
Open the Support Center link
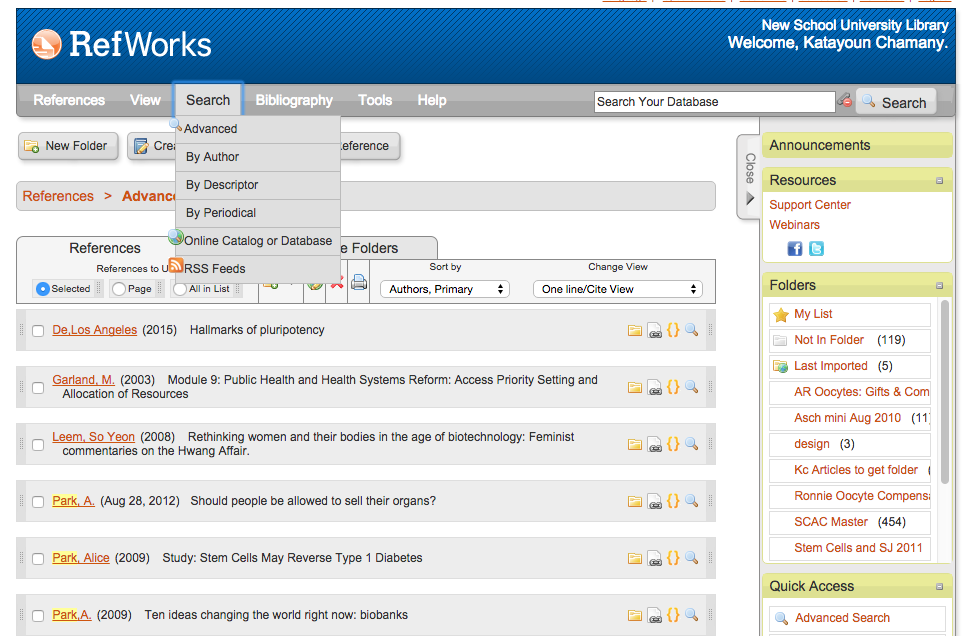click(x=810, y=205)
